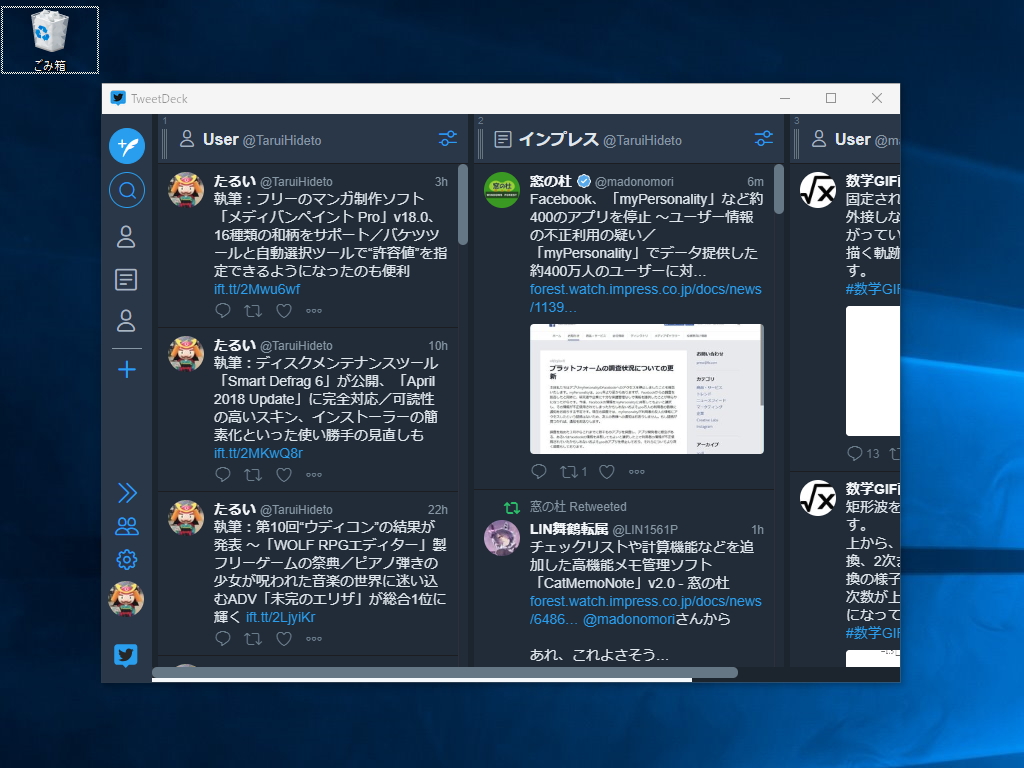
Task: Expand the navigation sidebar with the chevrons
Action: (126, 492)
